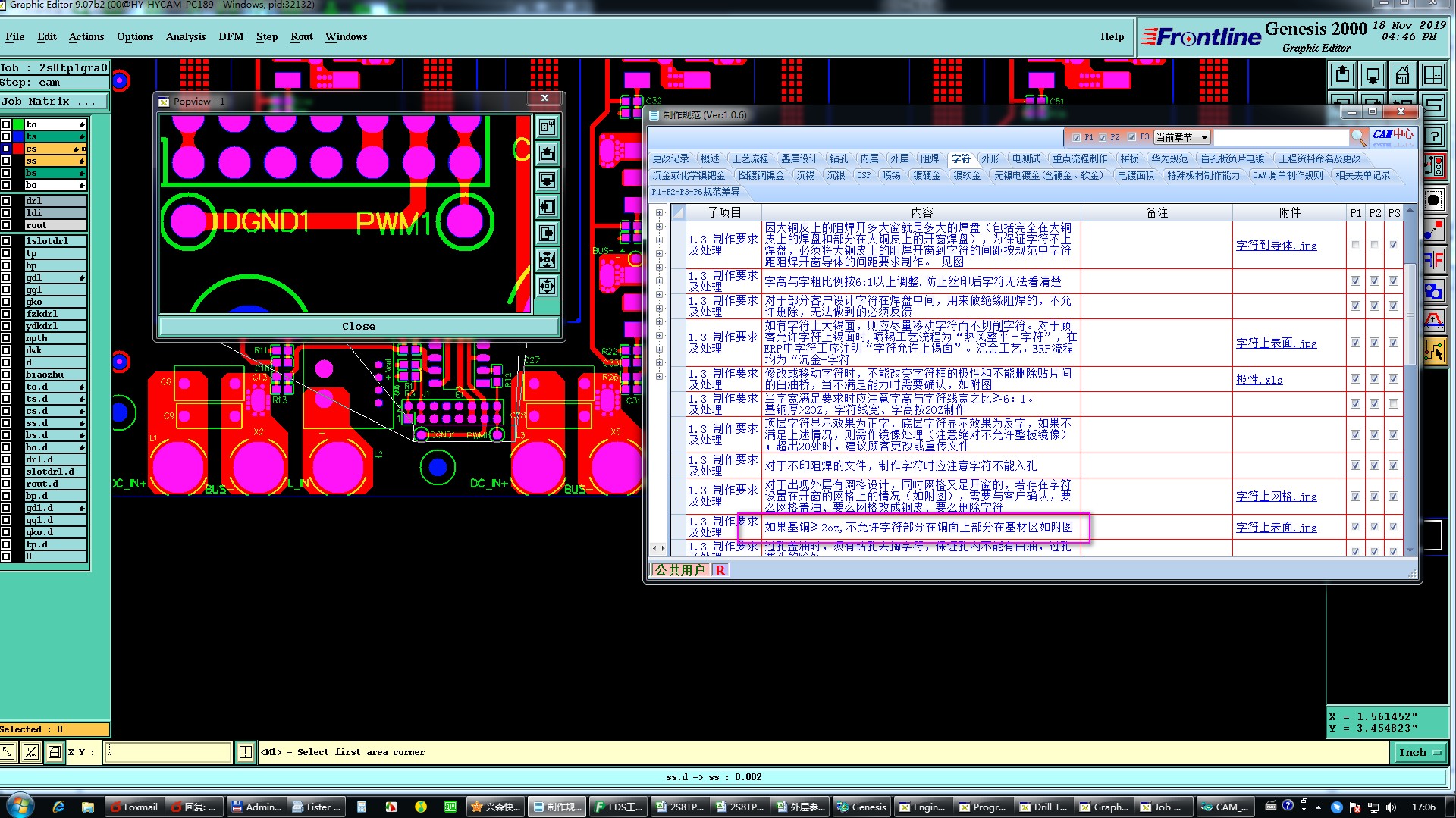Switch to the 外形 tab
This screenshot has width=1456, height=818.
coord(990,158)
